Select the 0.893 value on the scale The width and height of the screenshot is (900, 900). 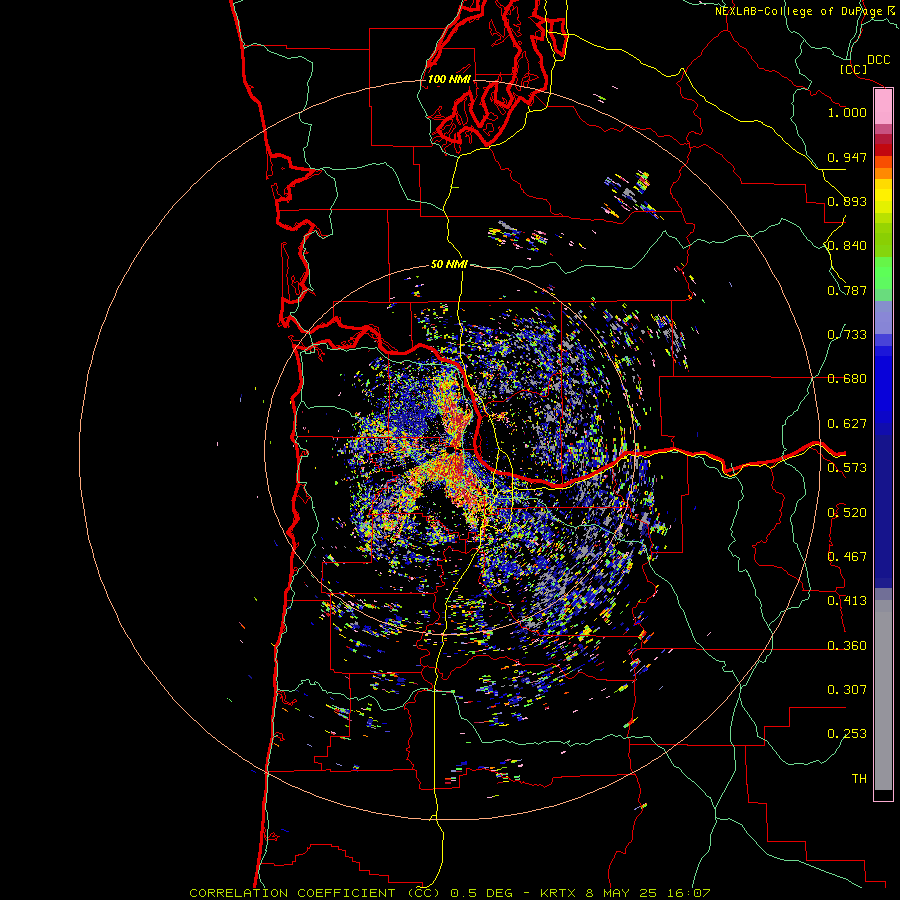coord(847,201)
